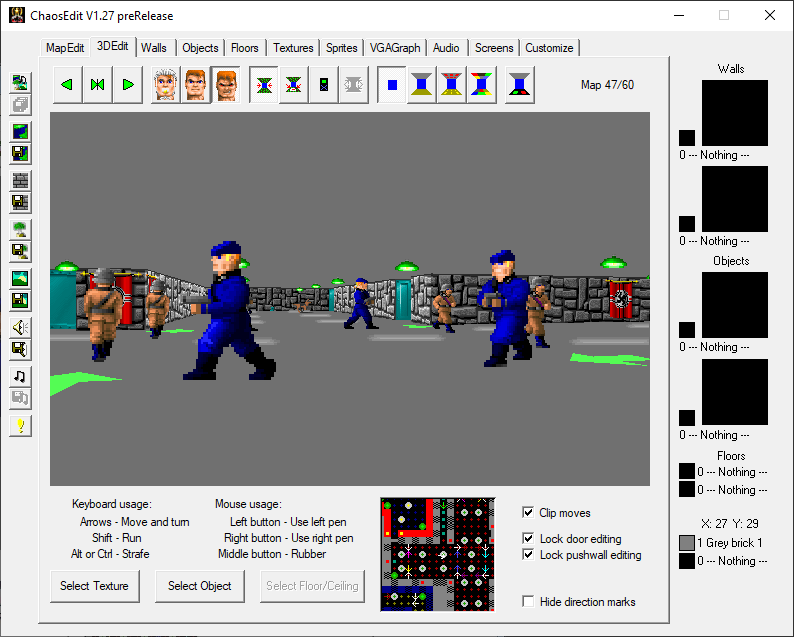
Task: Open the Screens tab
Action: click(x=494, y=48)
